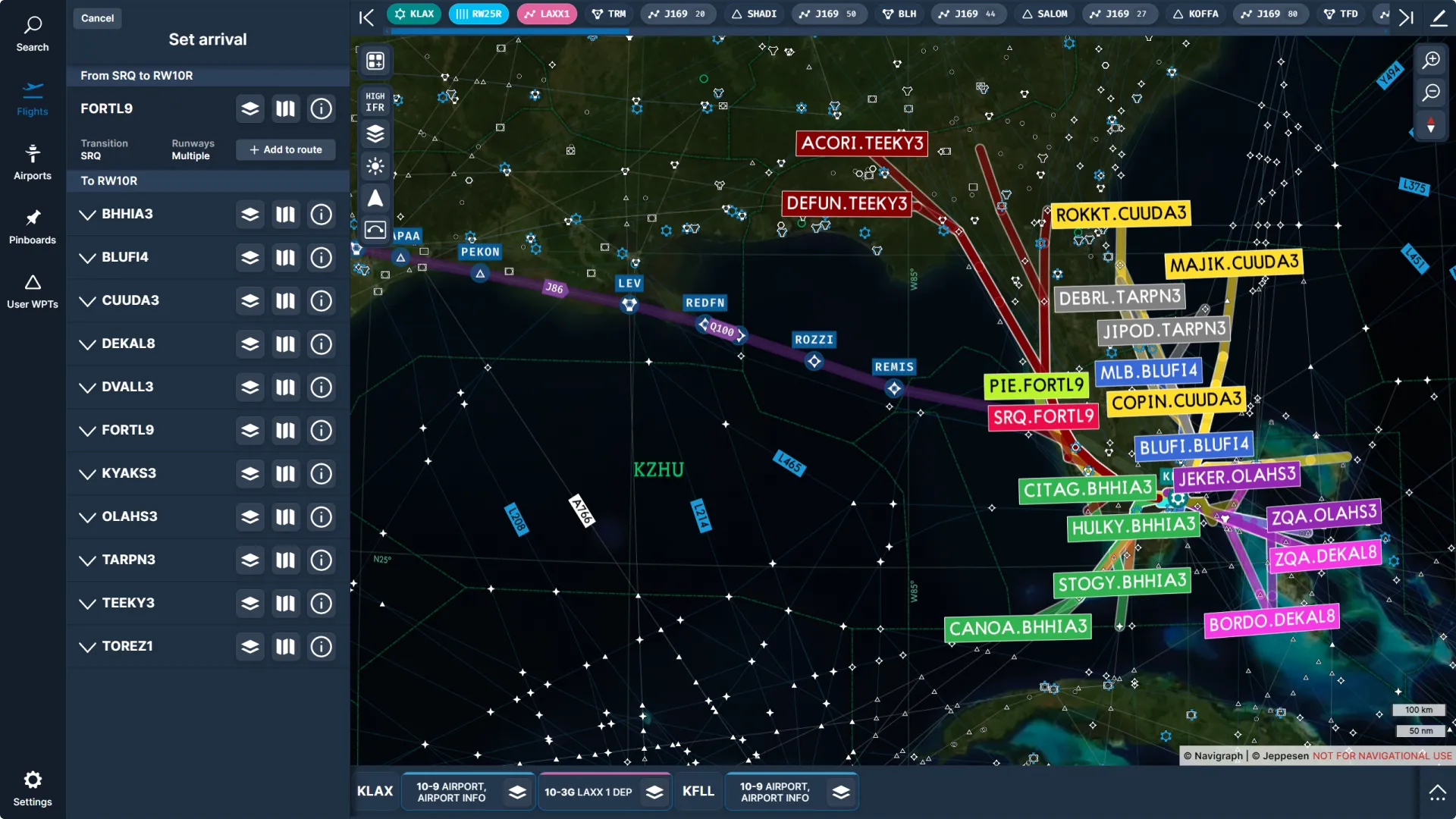The width and height of the screenshot is (1456, 819).
Task: Open the map layers selector
Action: [x=375, y=133]
